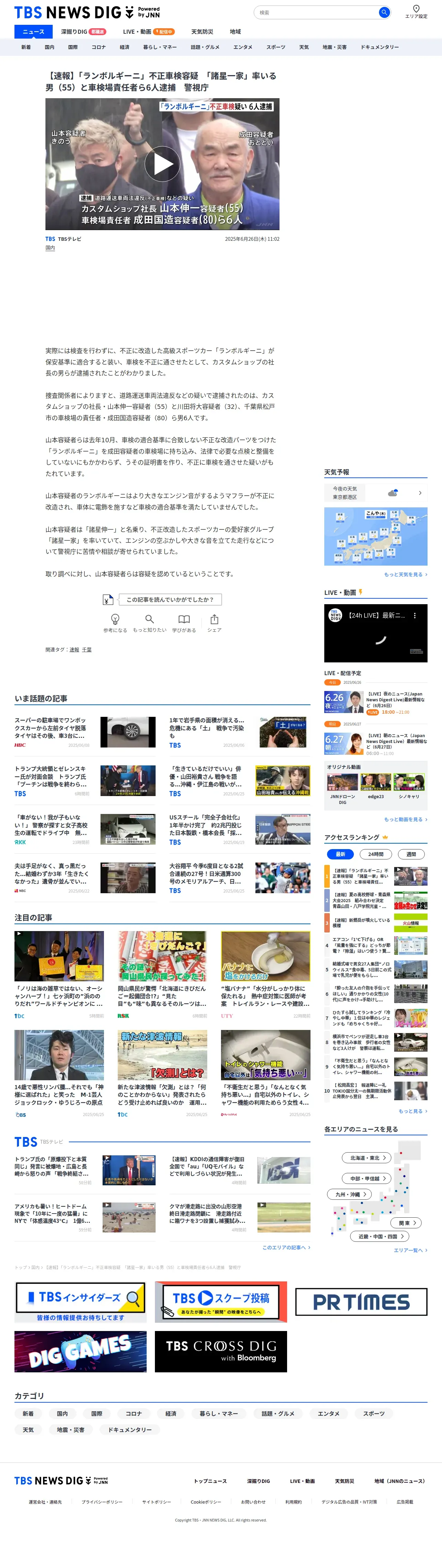Open the 新たな津波情報 featured article image

pos(162,1055)
